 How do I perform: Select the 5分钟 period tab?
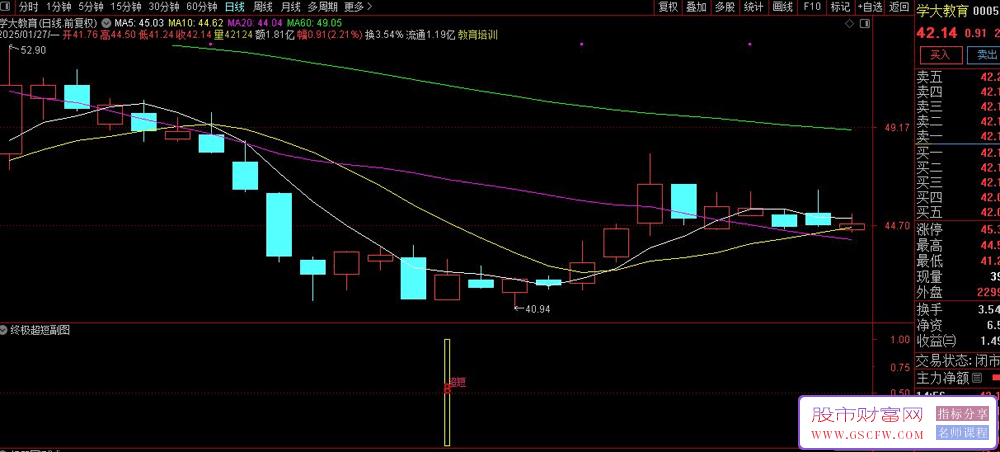(x=91, y=8)
